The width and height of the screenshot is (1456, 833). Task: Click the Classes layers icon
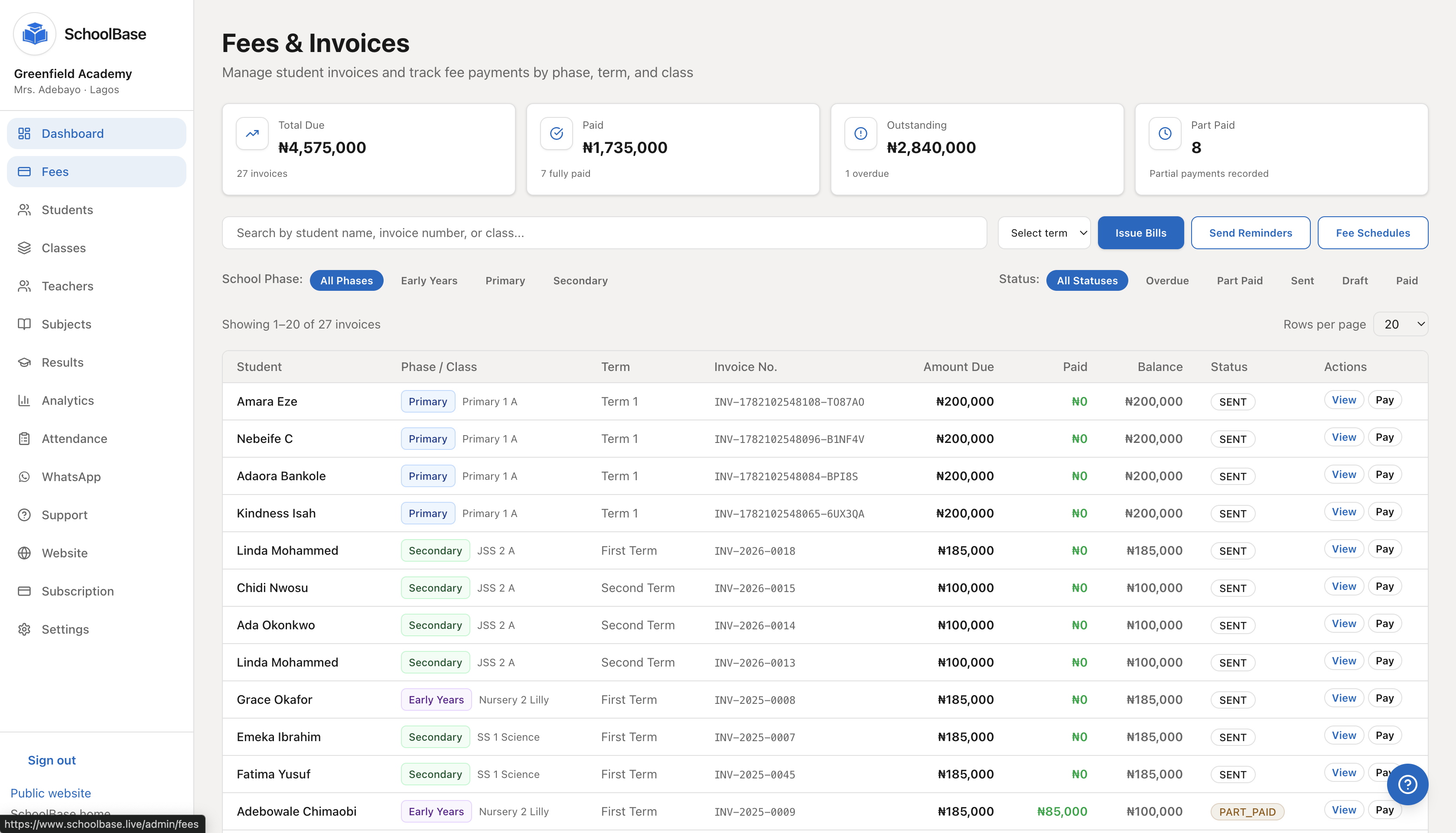24,248
